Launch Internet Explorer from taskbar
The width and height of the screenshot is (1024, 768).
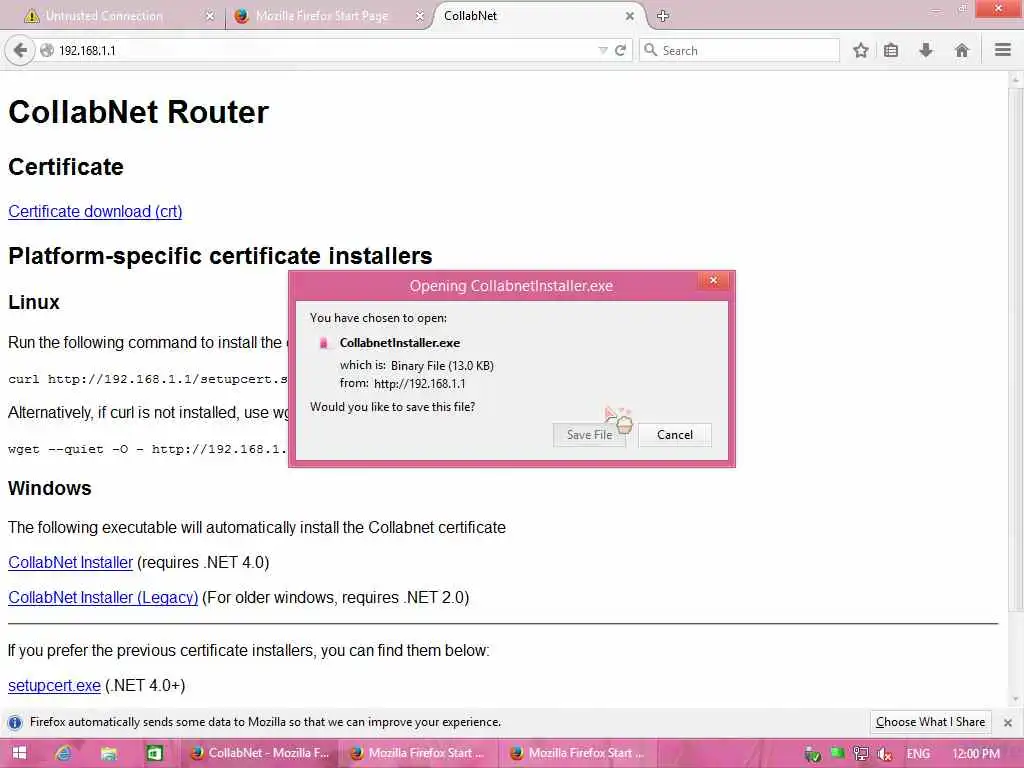coord(63,754)
